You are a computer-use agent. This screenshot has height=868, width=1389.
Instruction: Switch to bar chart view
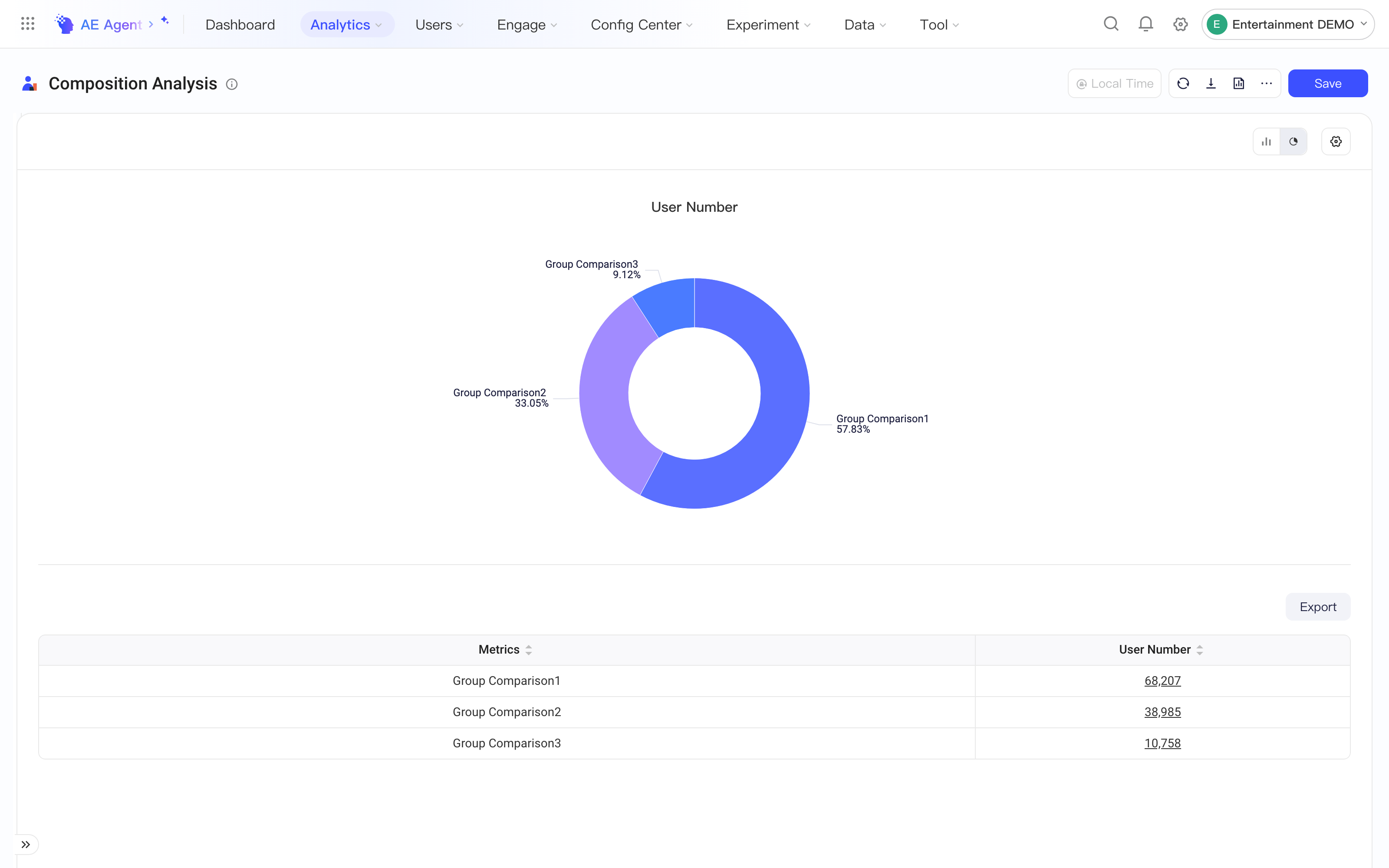(1266, 141)
